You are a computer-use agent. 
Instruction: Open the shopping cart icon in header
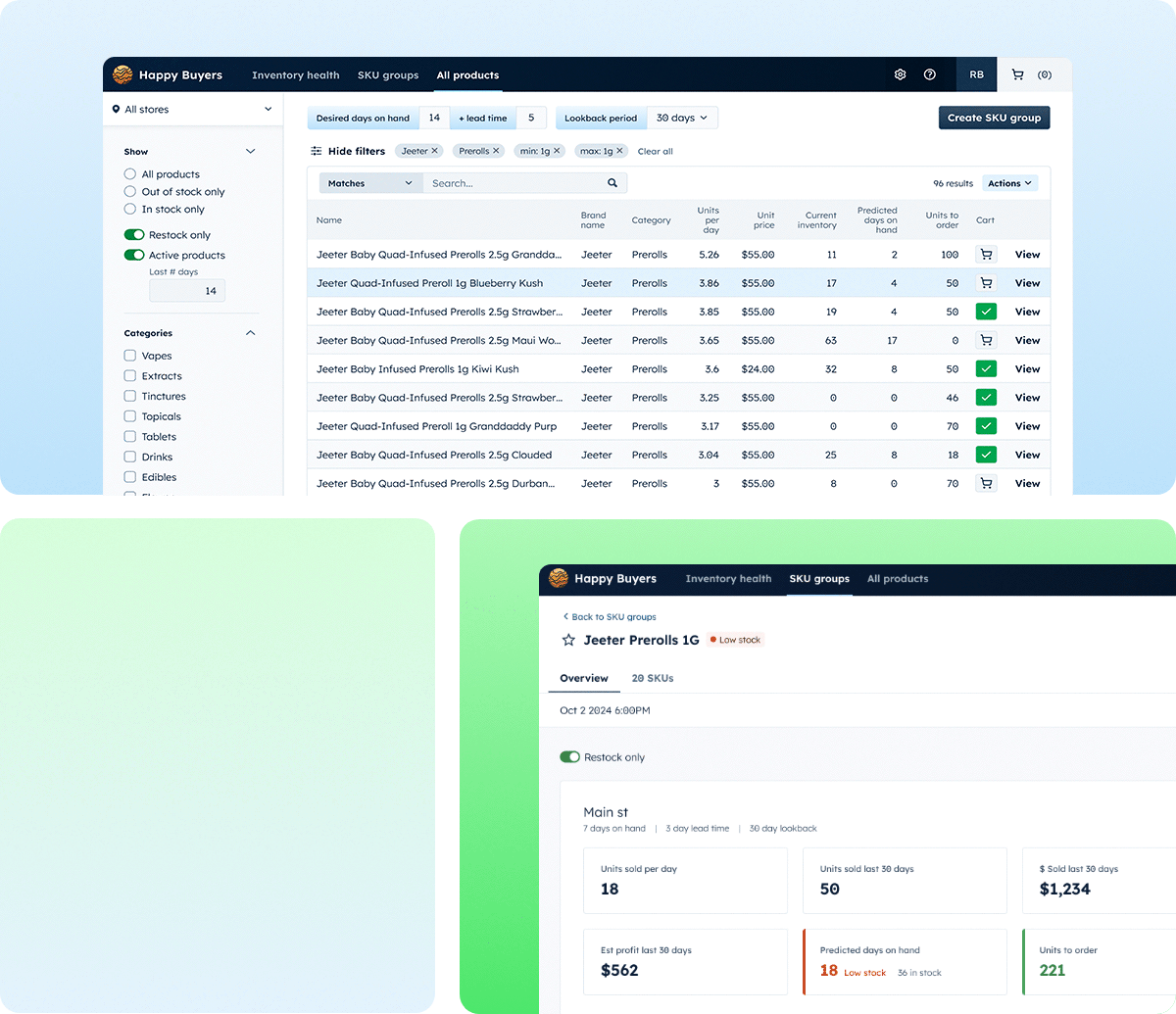(x=1017, y=74)
